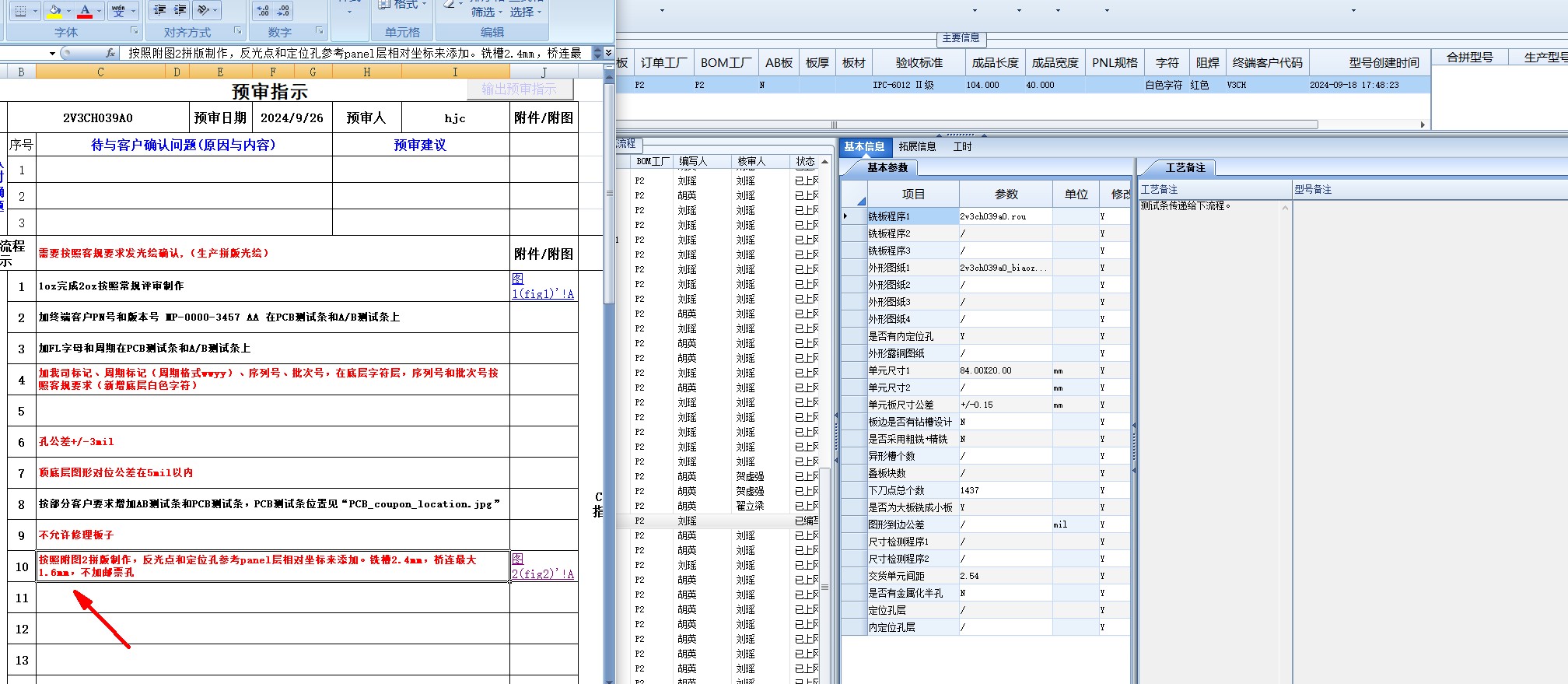This screenshot has width=1568, height=684.
Task: Click the fx insert function icon
Action: 110,53
